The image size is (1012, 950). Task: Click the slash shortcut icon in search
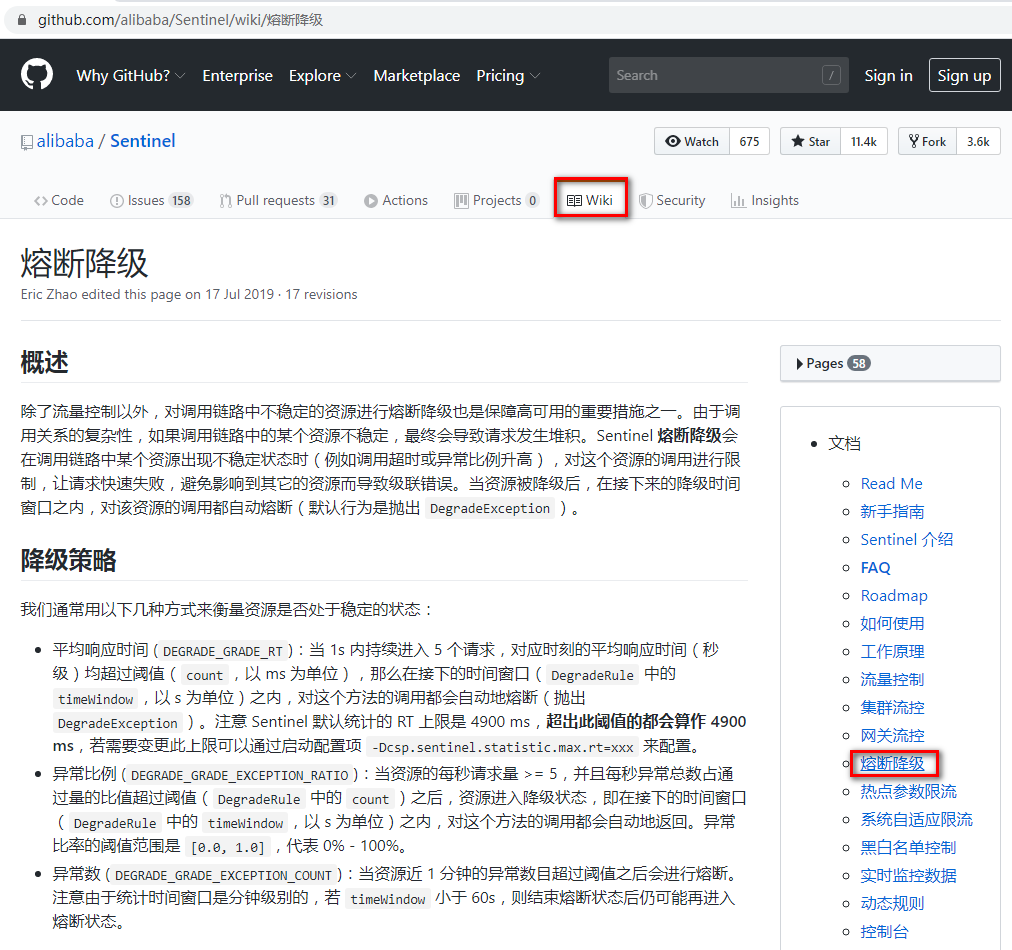(831, 76)
